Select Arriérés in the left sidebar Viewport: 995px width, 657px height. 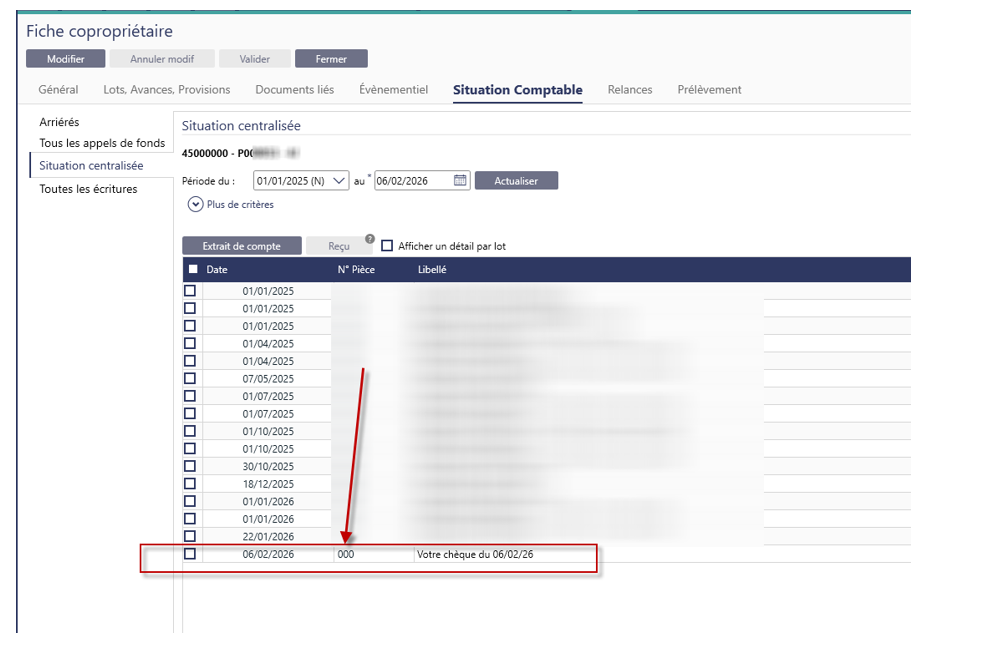(59, 122)
